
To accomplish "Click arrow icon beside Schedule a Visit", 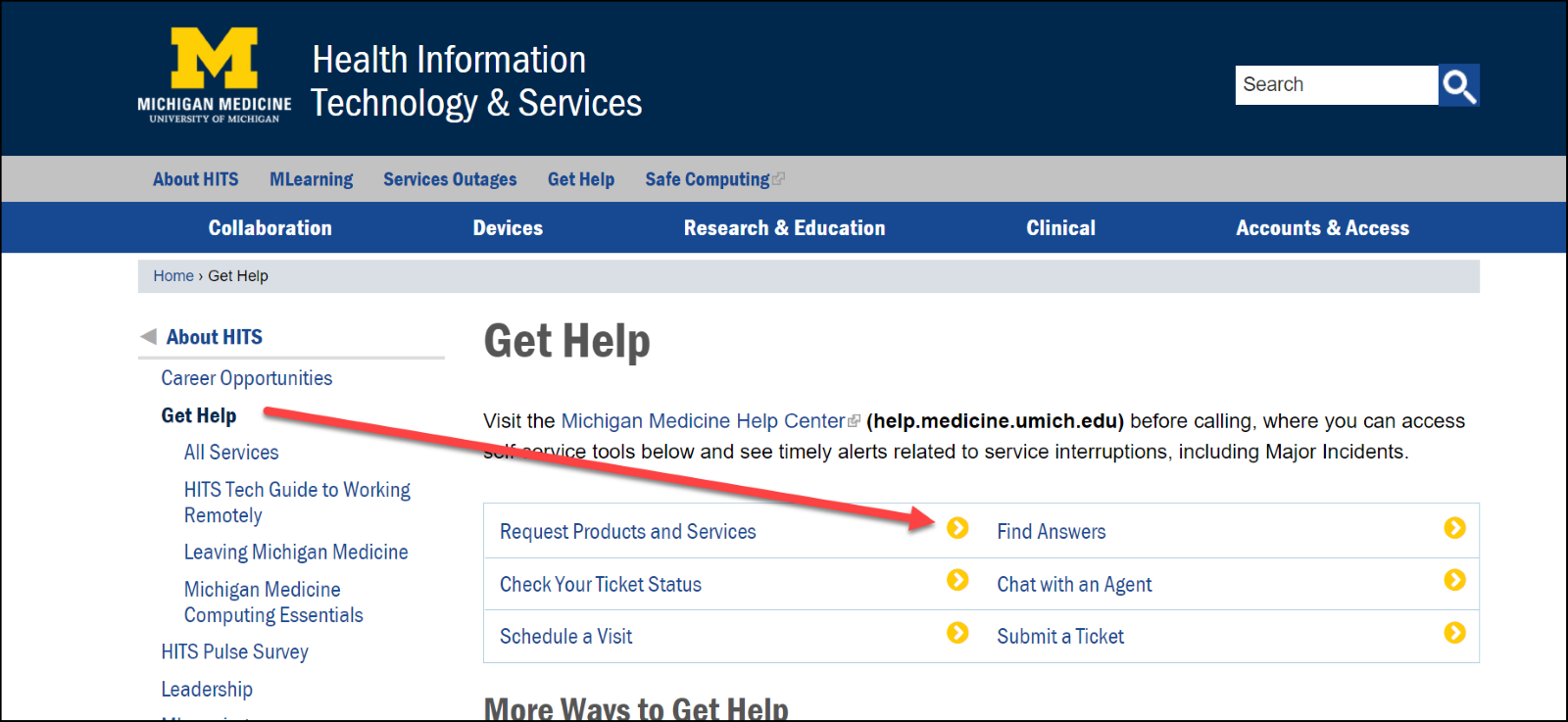I will click(957, 634).
